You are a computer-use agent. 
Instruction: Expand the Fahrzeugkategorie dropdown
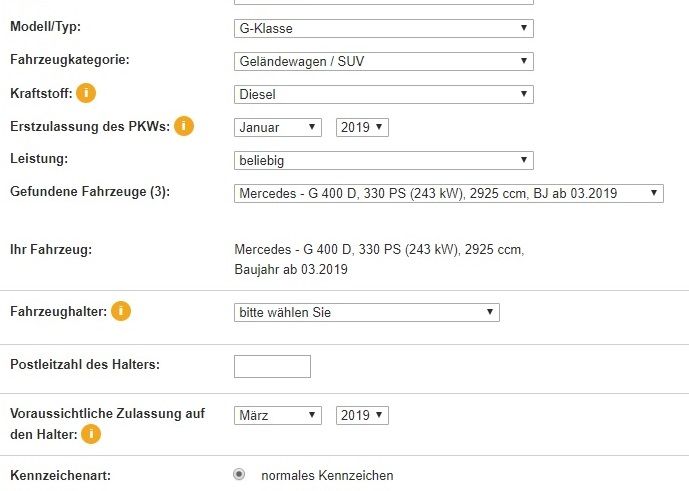383,62
